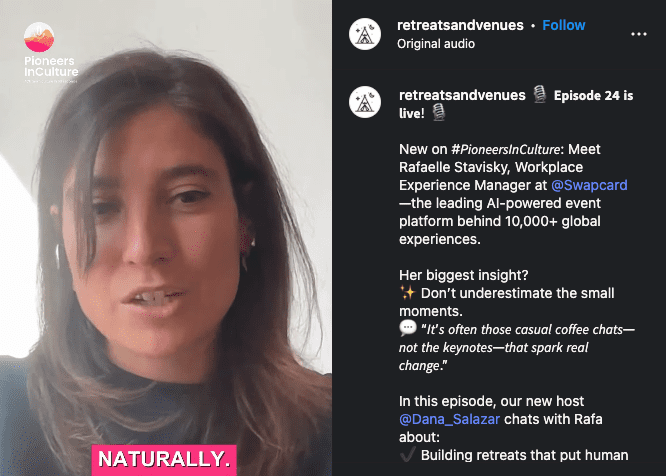Viewport: 666px width, 476px height.
Task: Click retreatsandvenues avatar beside the caption
Action: [x=364, y=102]
